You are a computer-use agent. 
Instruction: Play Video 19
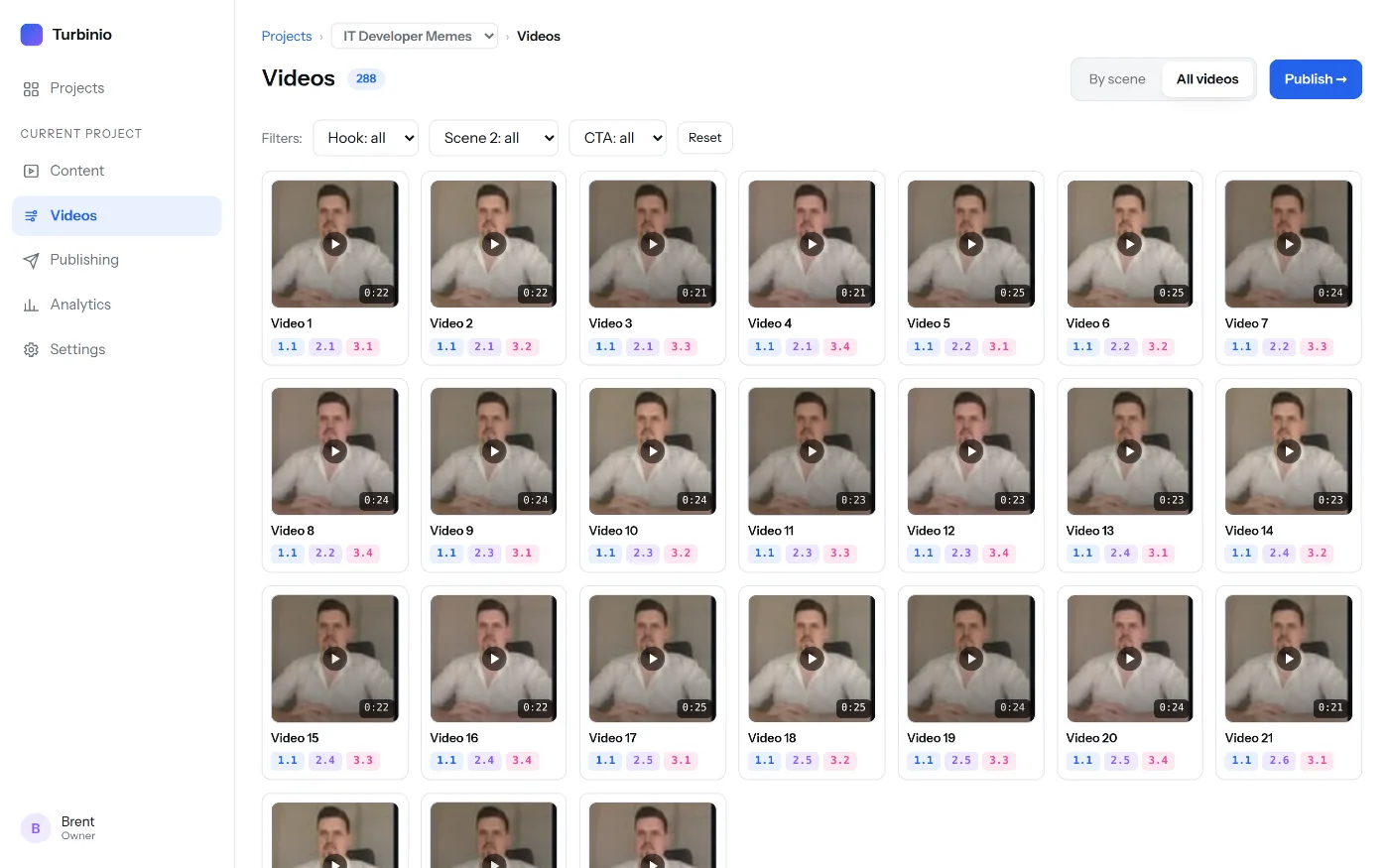point(971,659)
